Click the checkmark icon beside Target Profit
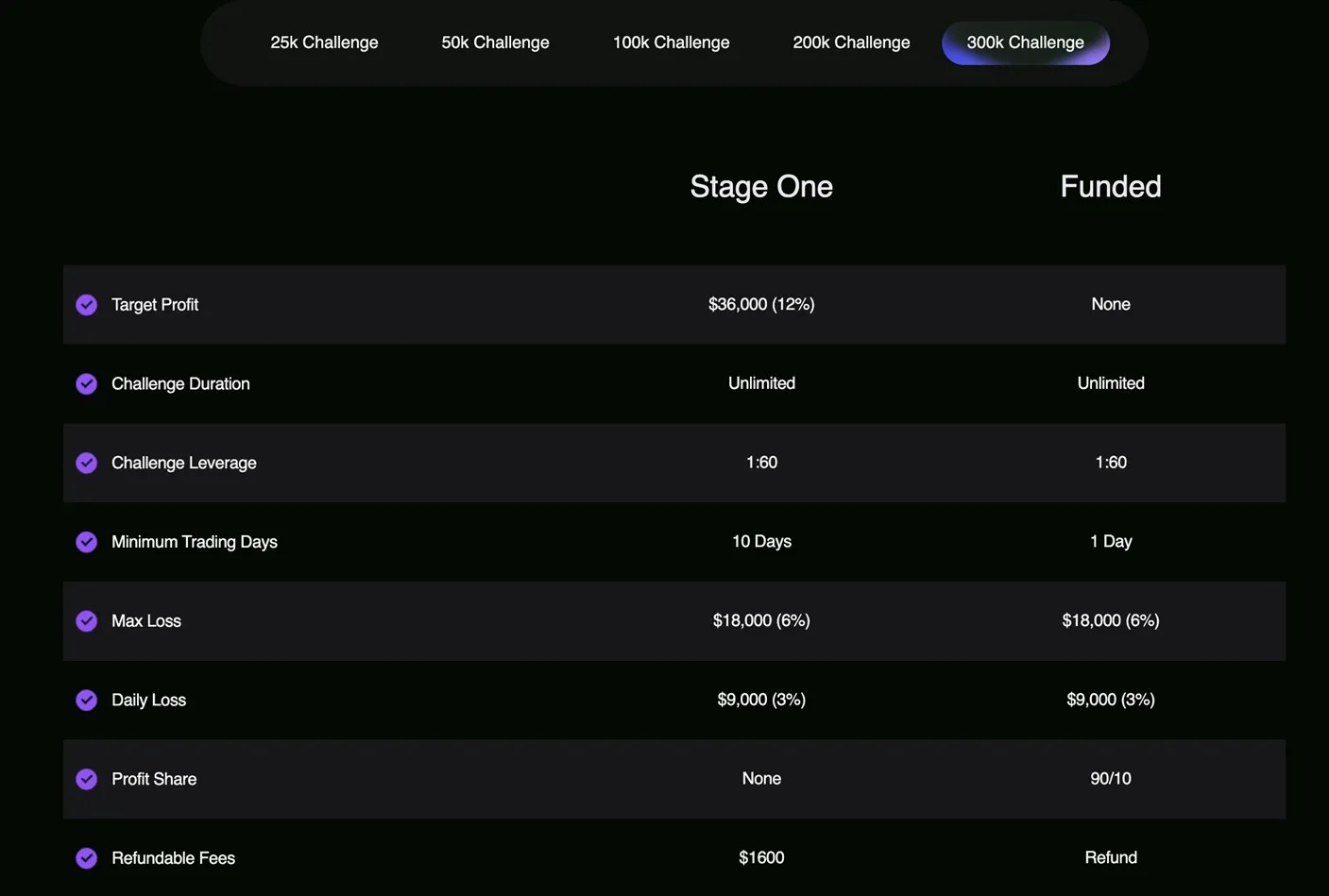Viewport: 1329px width, 896px height. tap(87, 305)
